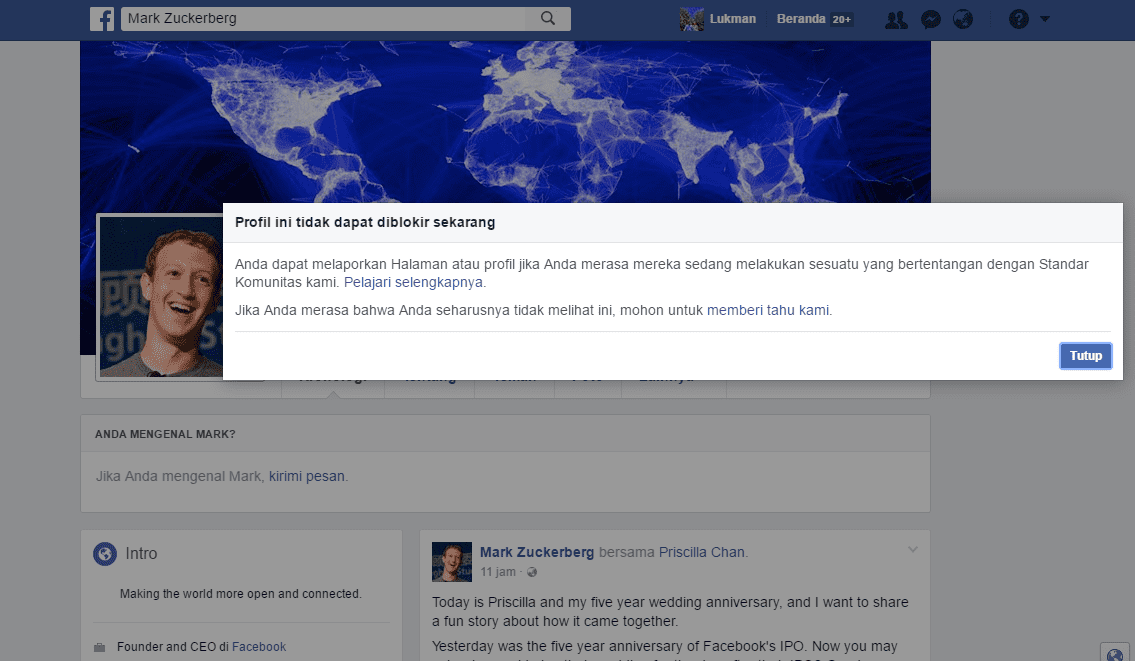Open the friend requests icon

[896, 20]
